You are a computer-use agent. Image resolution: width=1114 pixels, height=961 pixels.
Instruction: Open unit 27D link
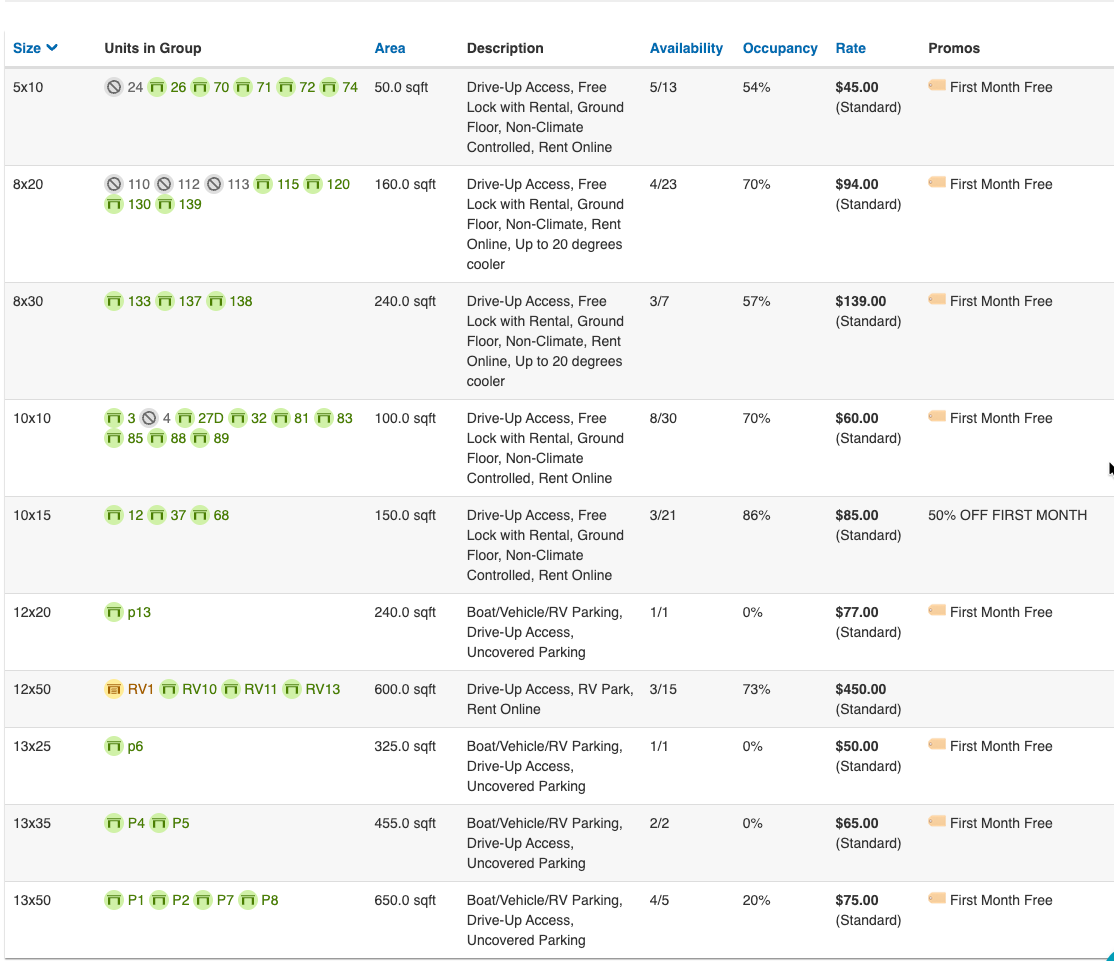211,418
